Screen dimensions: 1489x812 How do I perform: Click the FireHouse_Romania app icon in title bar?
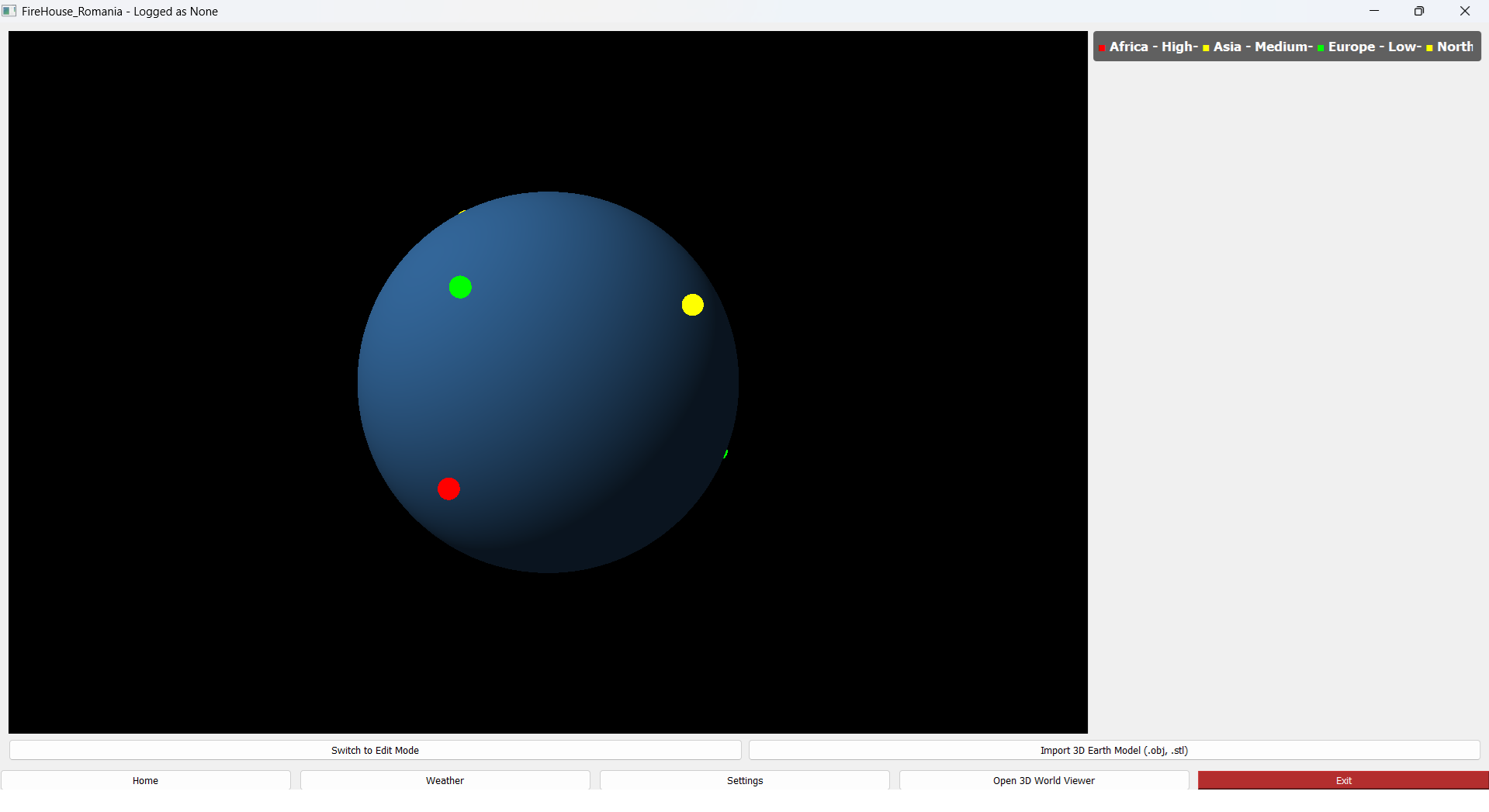tap(9, 11)
